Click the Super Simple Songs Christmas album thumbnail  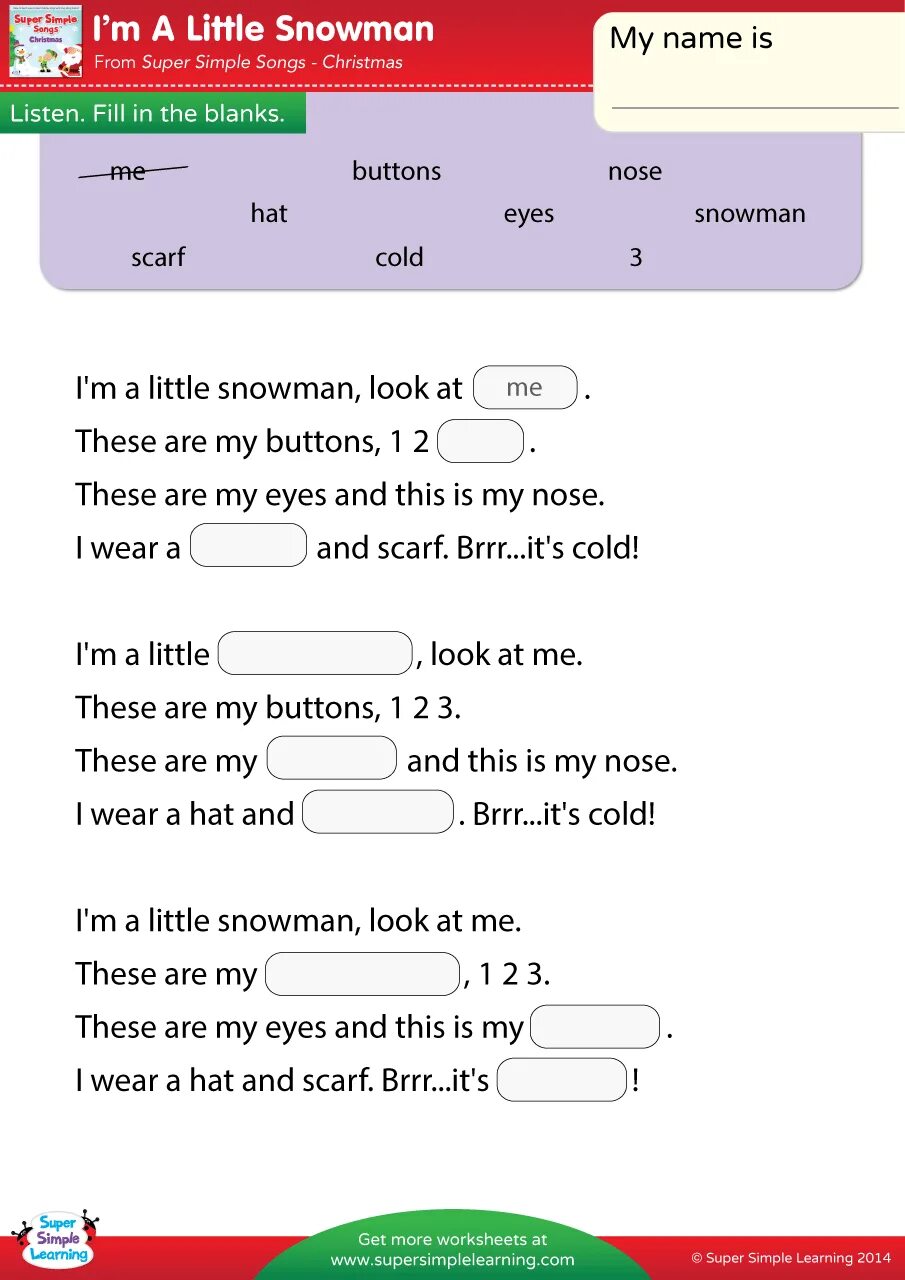(x=45, y=43)
